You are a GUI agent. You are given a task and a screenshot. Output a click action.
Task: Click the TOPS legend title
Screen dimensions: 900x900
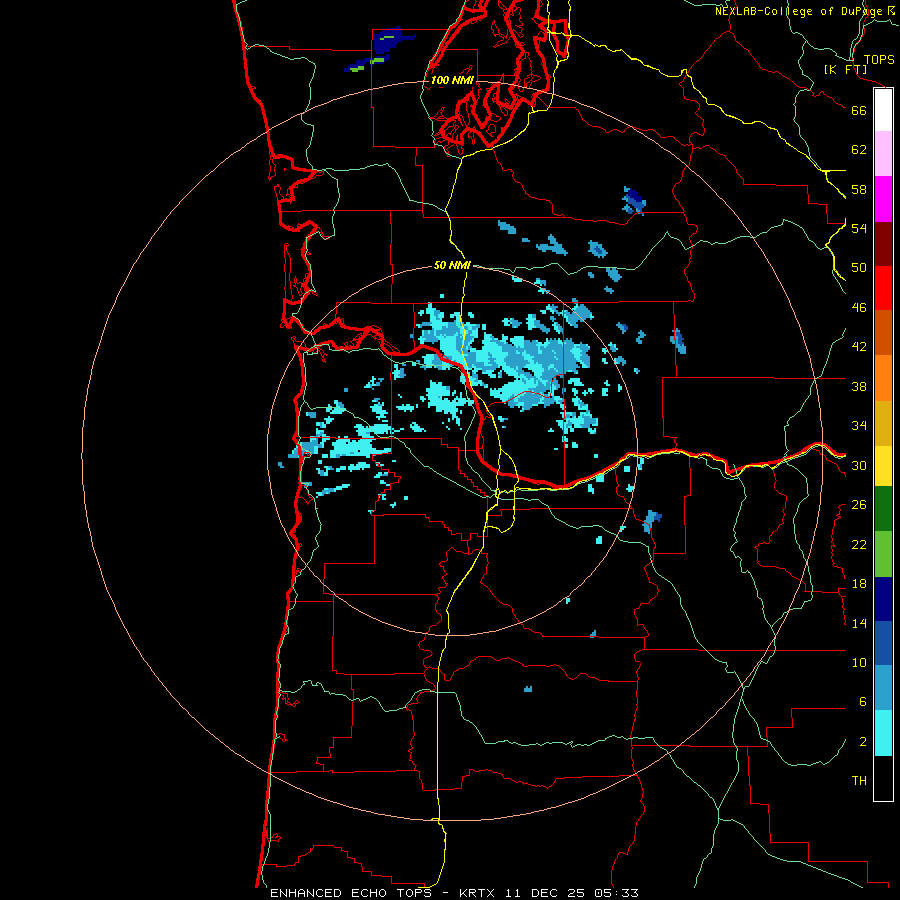879,59
